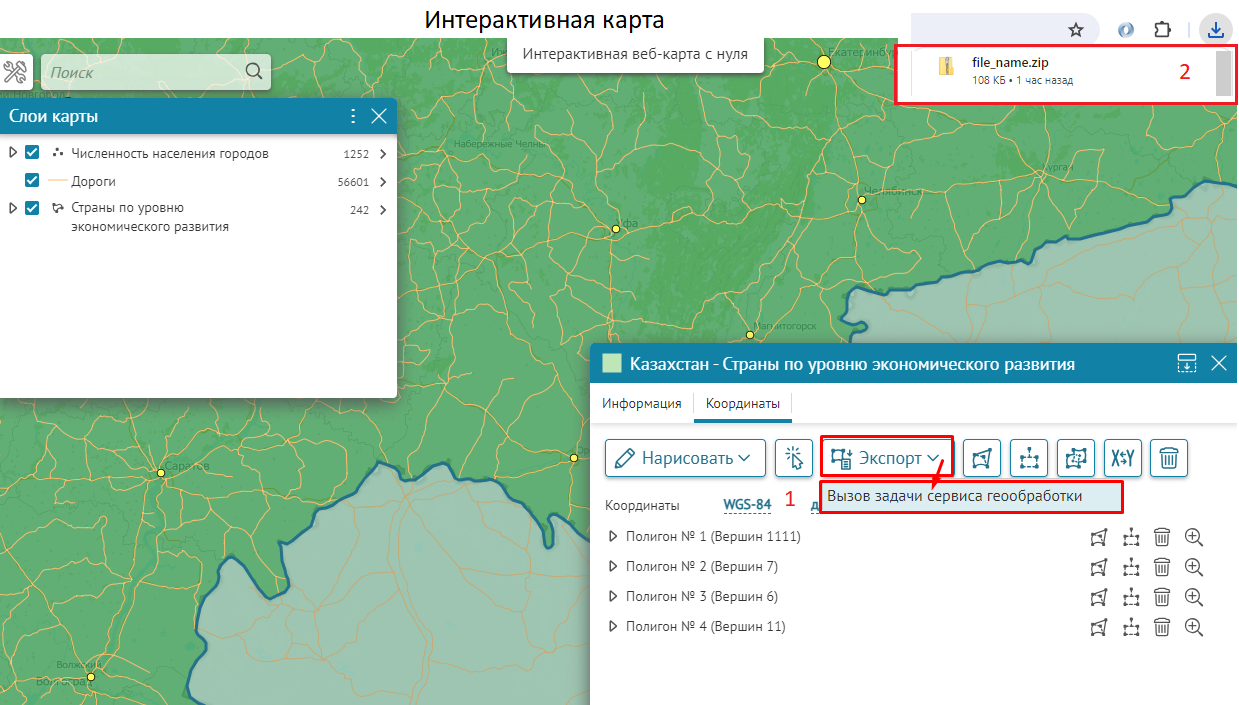Click the search magnifier icon
1239x705 pixels.
(254, 71)
